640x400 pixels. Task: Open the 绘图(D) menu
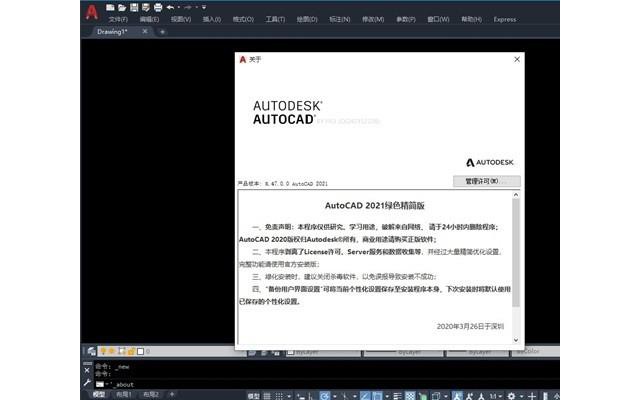(307, 19)
